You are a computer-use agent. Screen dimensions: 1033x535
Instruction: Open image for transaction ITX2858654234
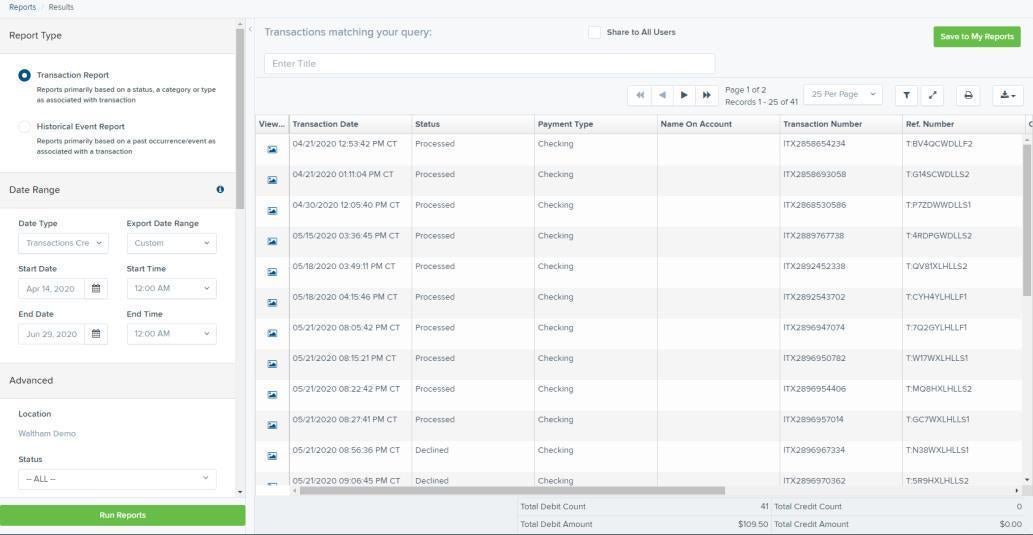[x=272, y=150]
